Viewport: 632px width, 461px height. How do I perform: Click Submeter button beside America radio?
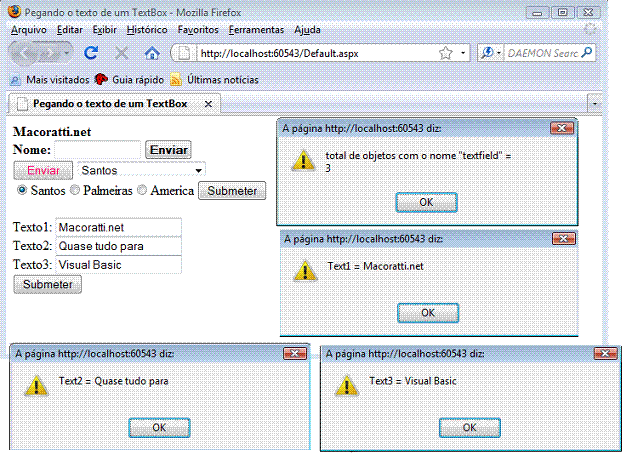click(232, 190)
